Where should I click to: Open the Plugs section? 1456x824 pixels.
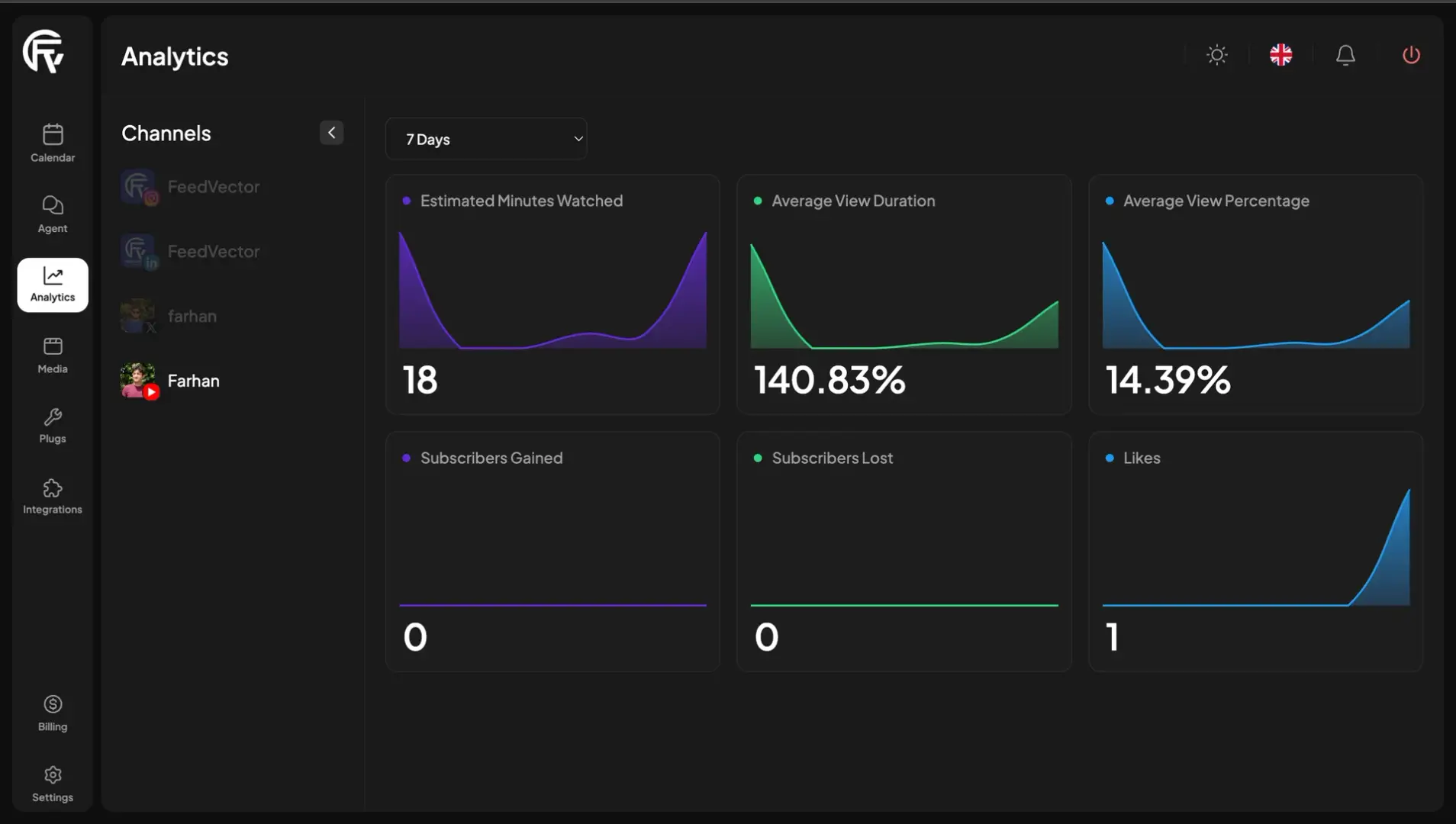tap(53, 426)
